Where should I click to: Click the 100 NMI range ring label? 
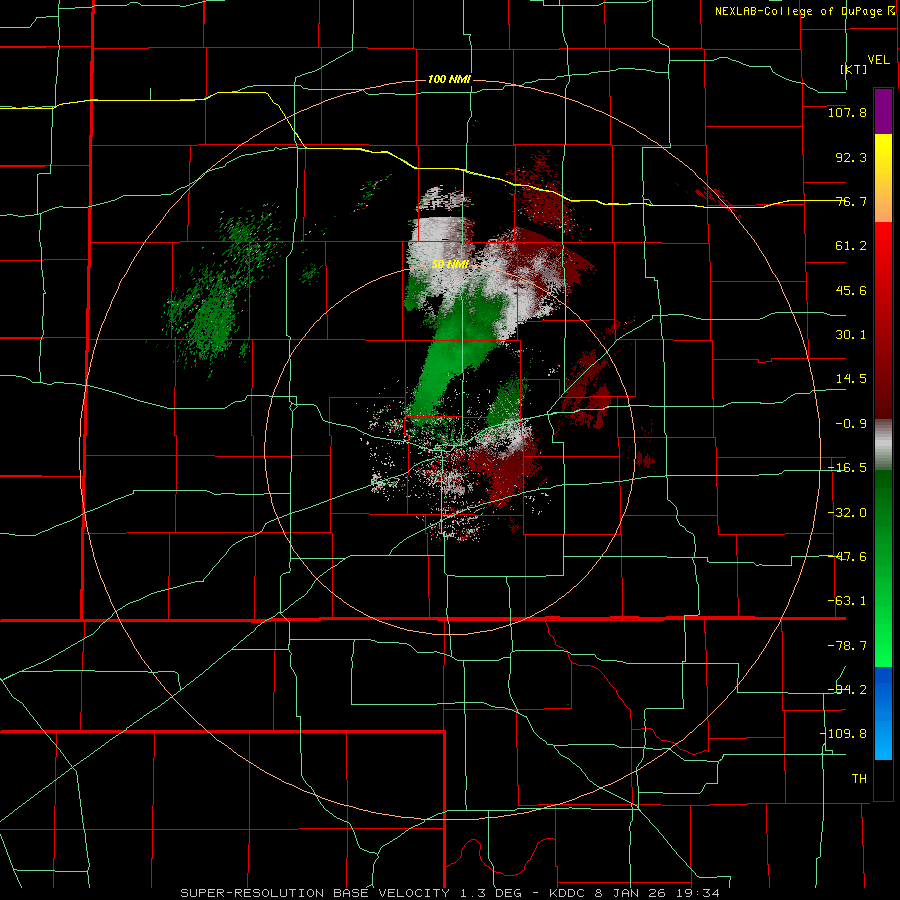tap(449, 79)
